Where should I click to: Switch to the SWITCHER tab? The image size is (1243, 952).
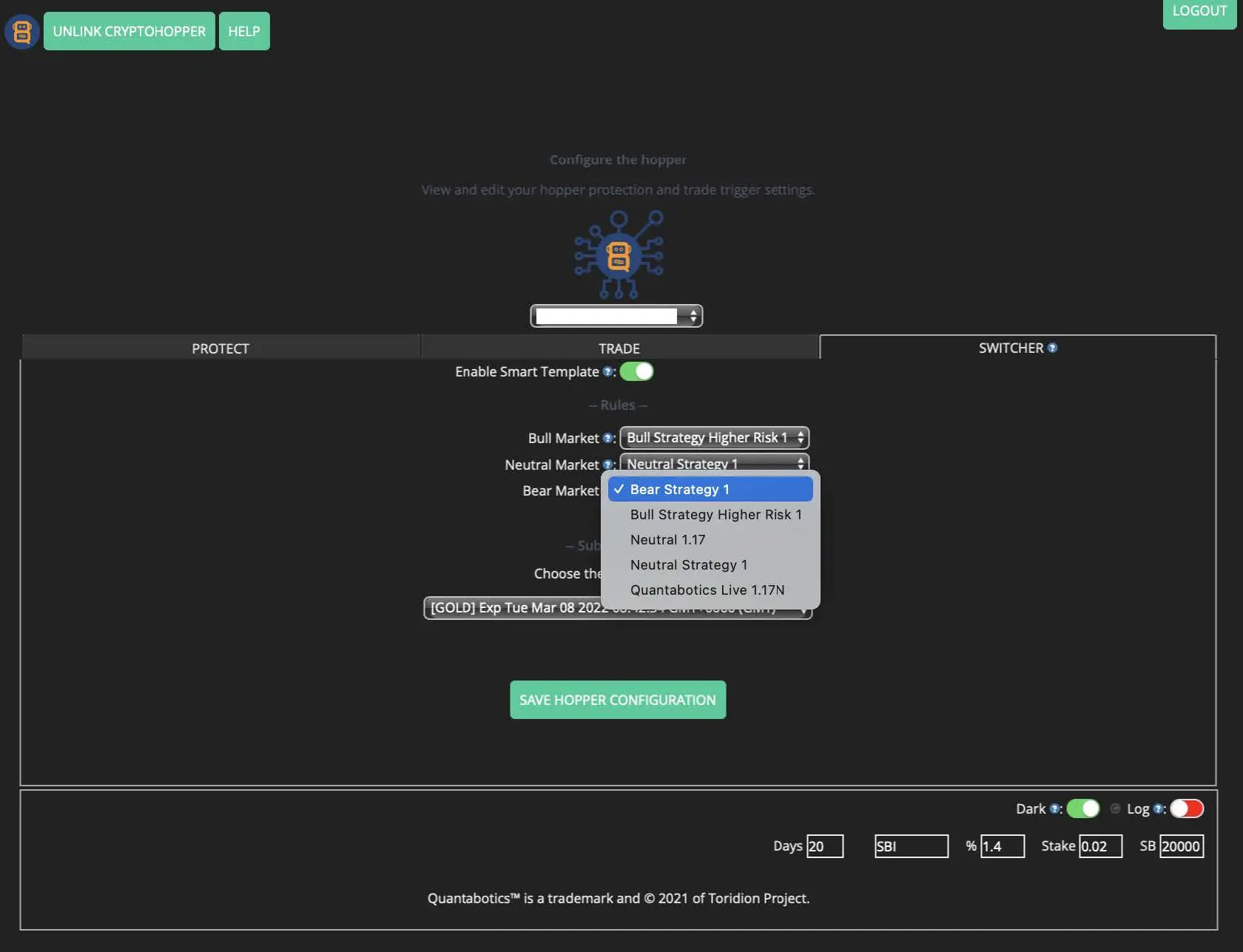coord(1017,348)
